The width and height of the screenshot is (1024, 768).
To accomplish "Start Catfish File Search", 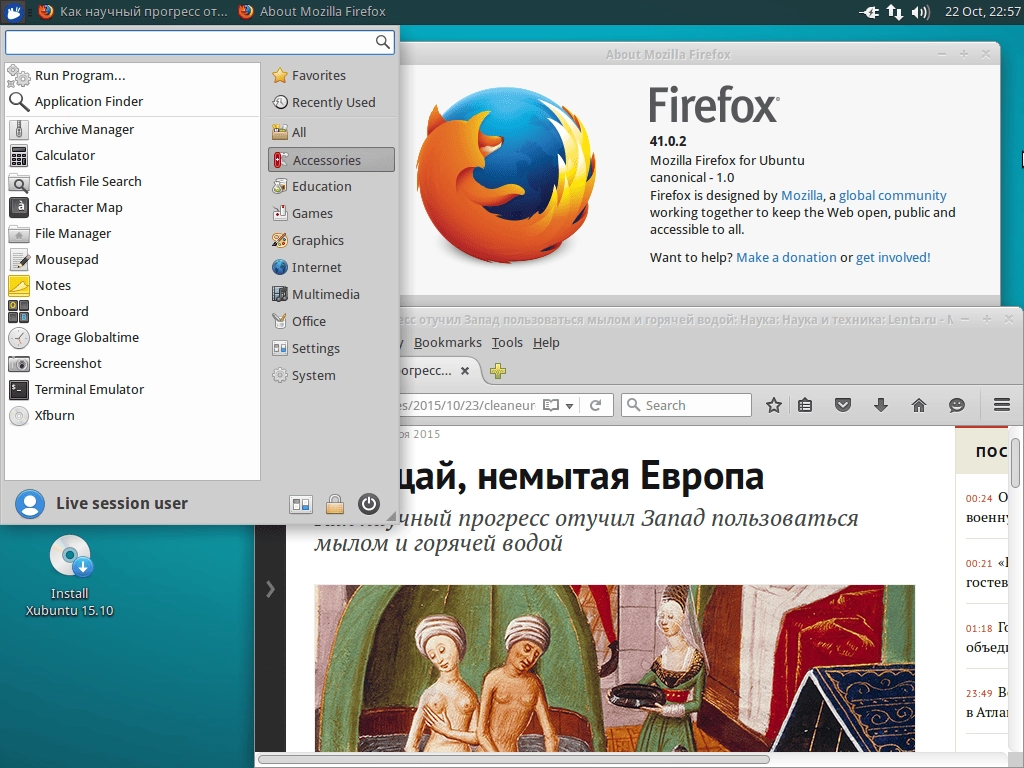I will (x=133, y=182).
